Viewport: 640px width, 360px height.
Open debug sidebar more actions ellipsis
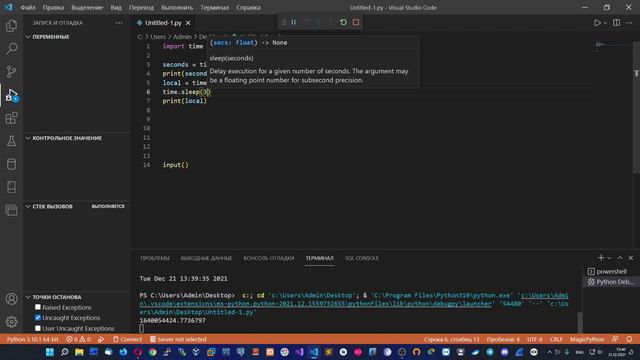click(119, 23)
